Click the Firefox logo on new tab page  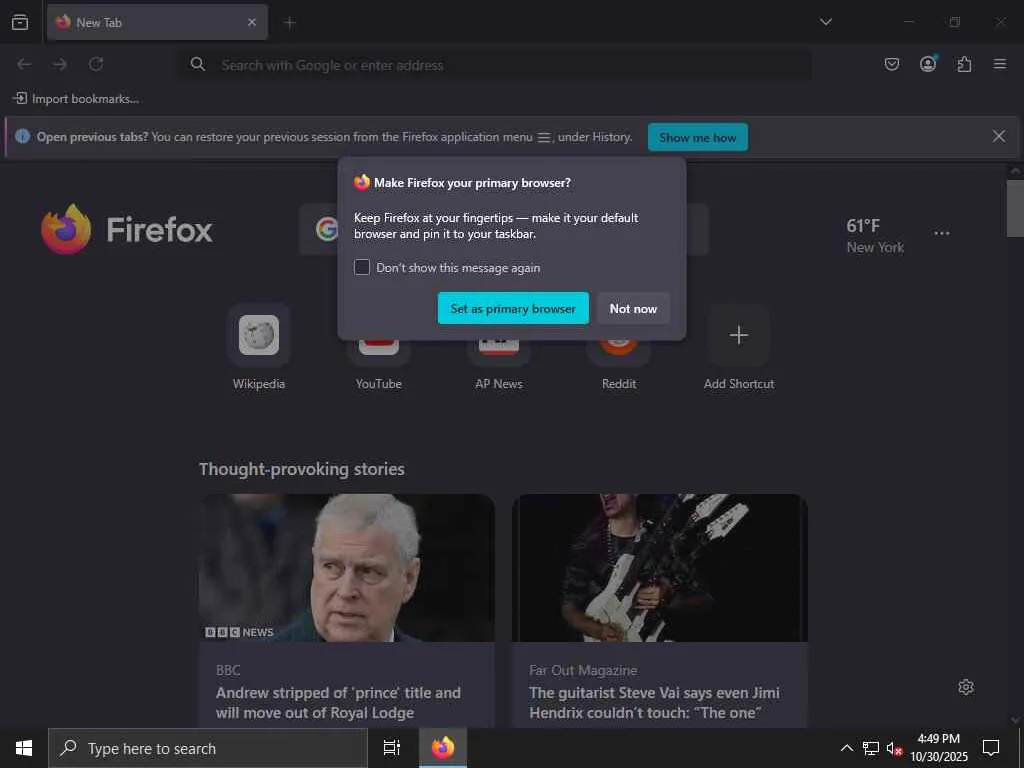(x=127, y=229)
